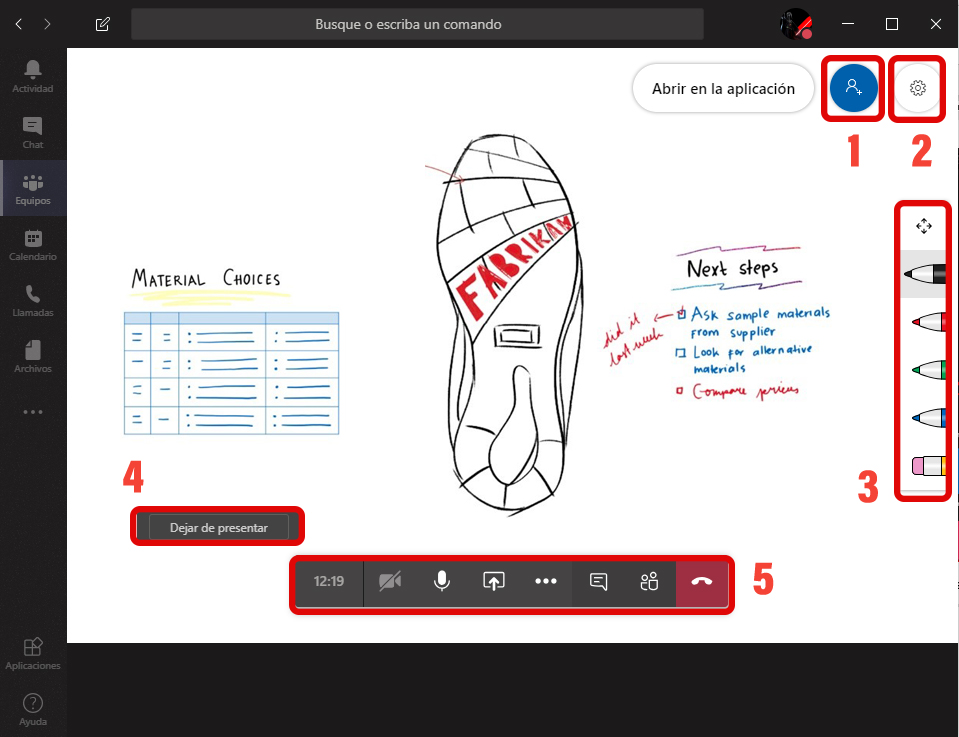Show the meeting chat panel

click(x=598, y=582)
